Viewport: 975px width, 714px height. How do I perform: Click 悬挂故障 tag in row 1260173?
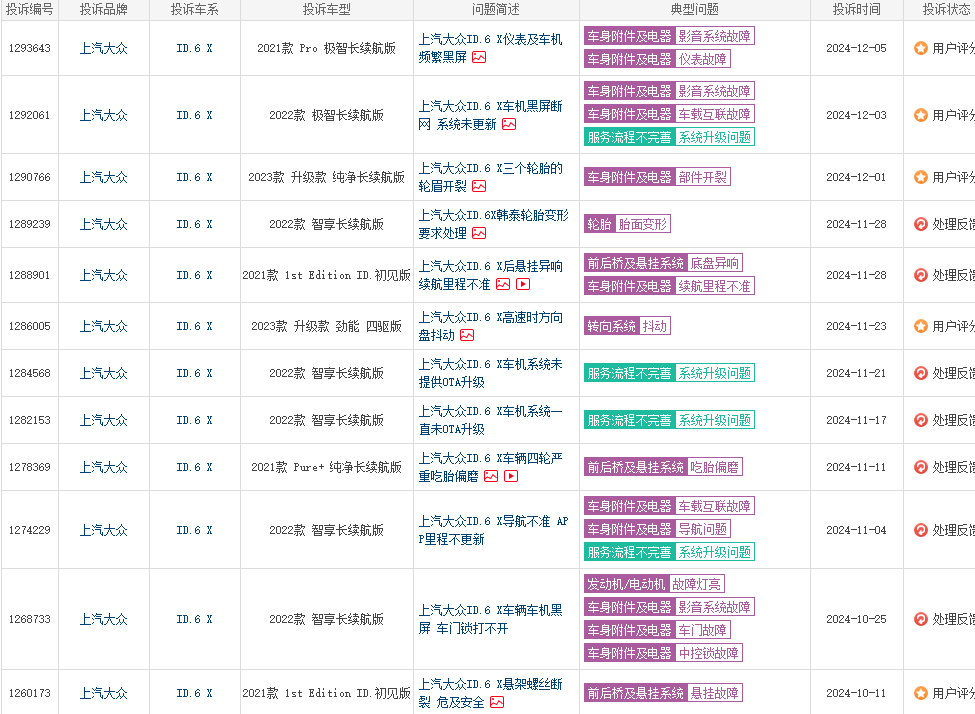click(714, 693)
